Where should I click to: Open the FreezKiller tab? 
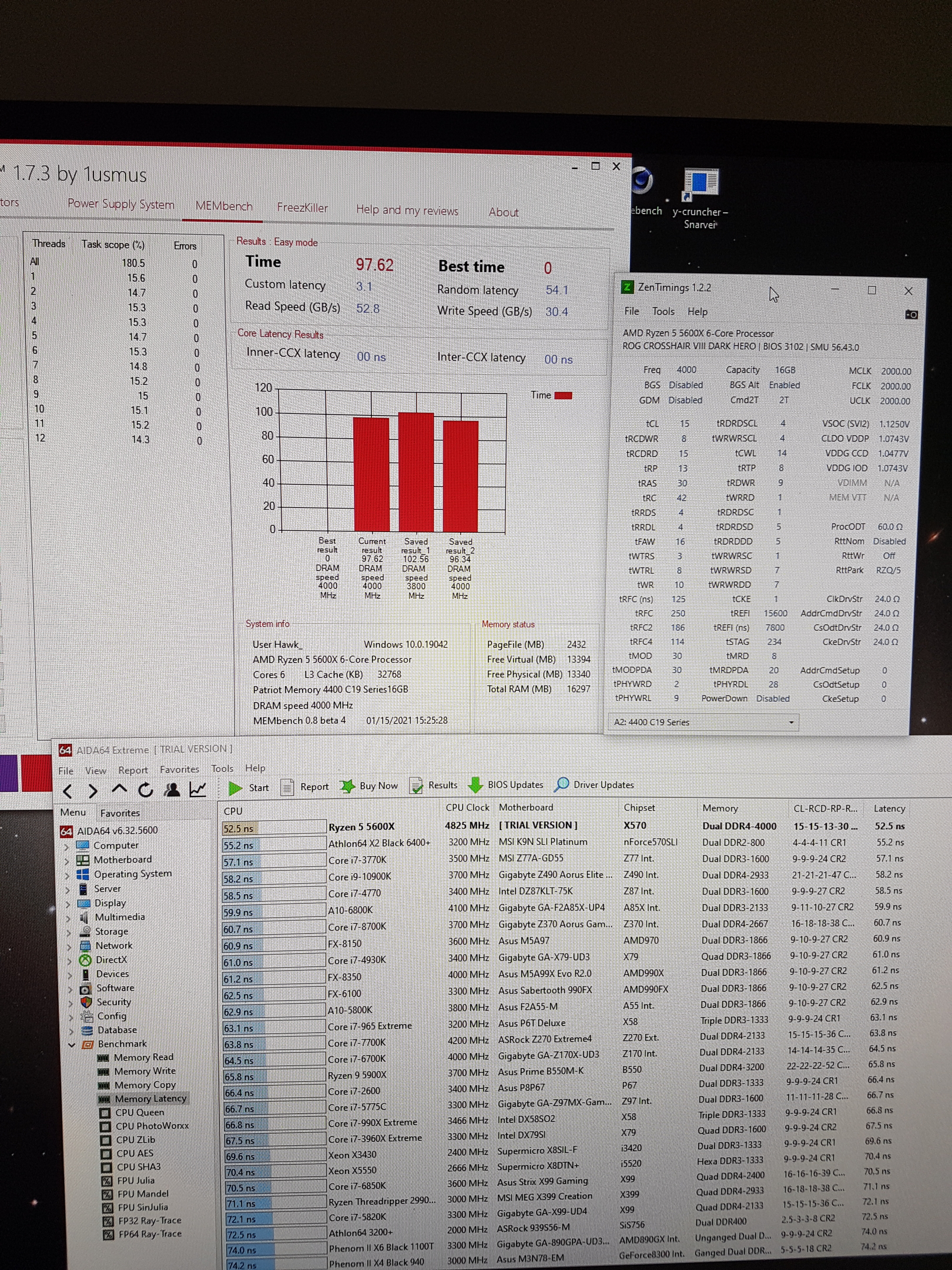pyautogui.click(x=302, y=208)
